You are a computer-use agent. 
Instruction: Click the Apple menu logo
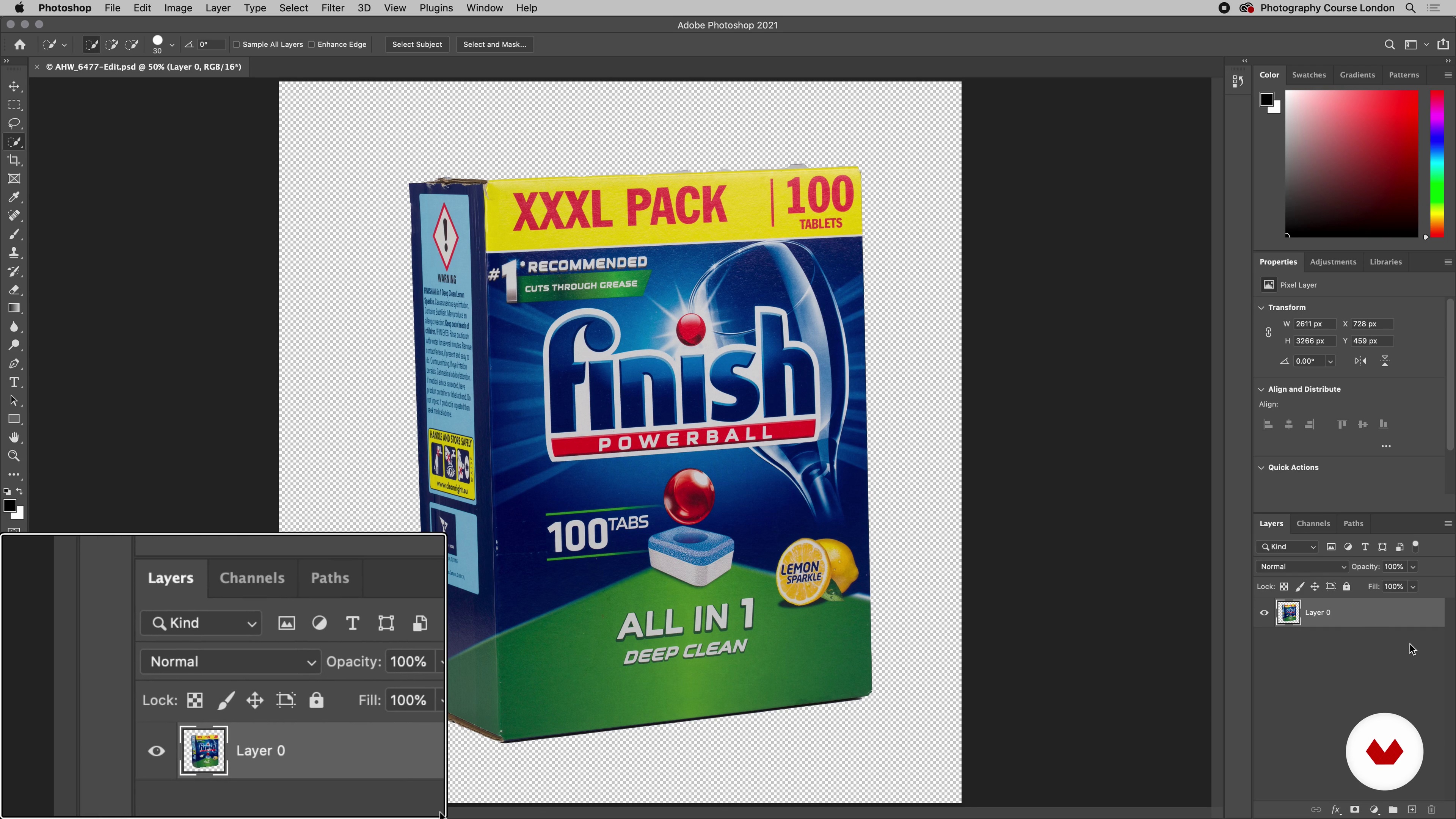19,8
